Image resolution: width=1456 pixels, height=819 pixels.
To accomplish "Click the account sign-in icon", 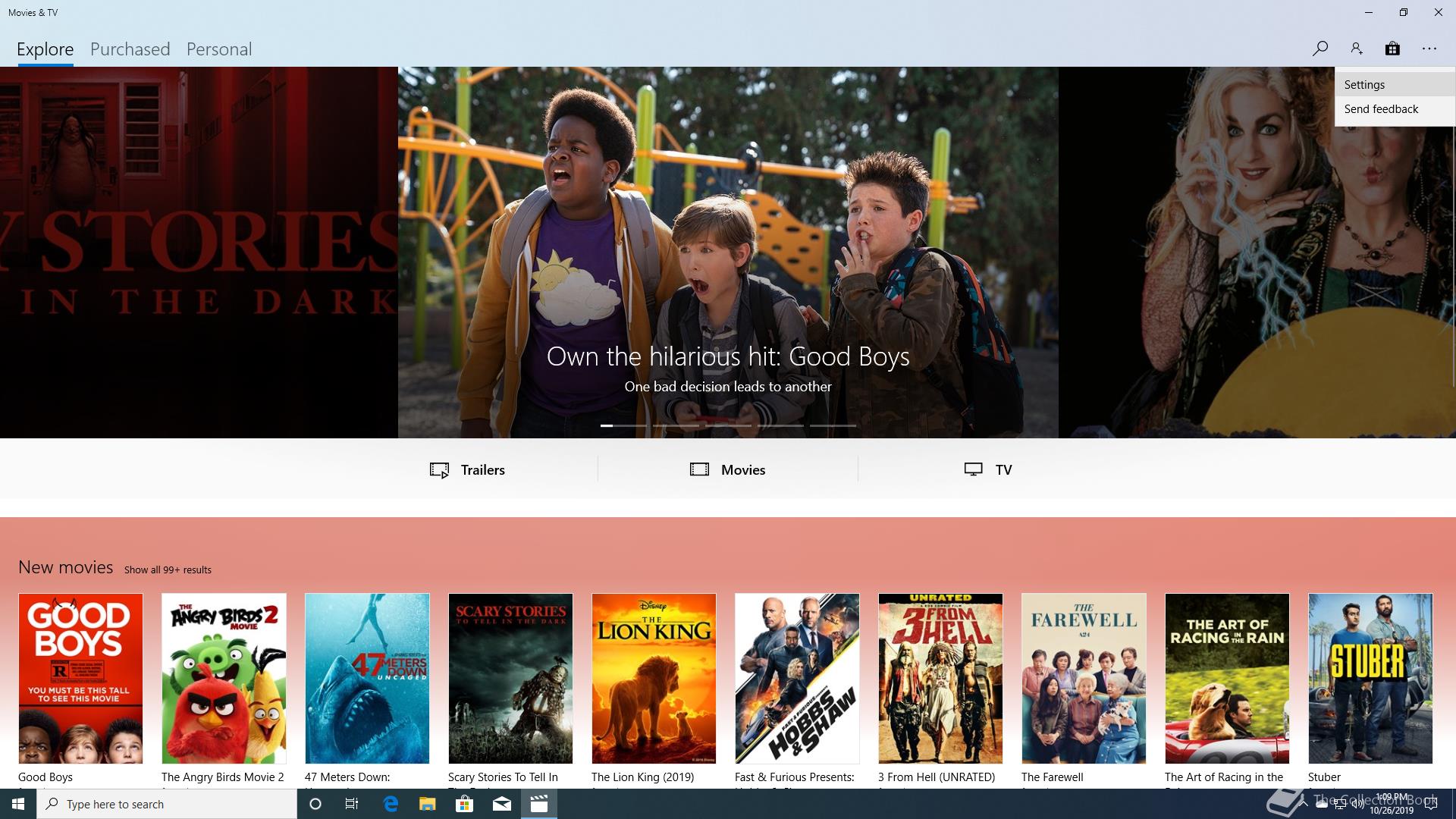I will click(x=1357, y=49).
